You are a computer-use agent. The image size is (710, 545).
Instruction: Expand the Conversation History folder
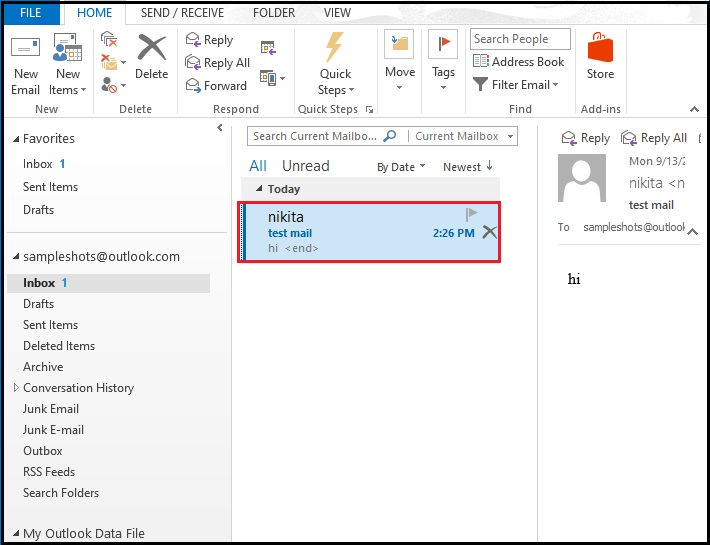[x=15, y=388]
